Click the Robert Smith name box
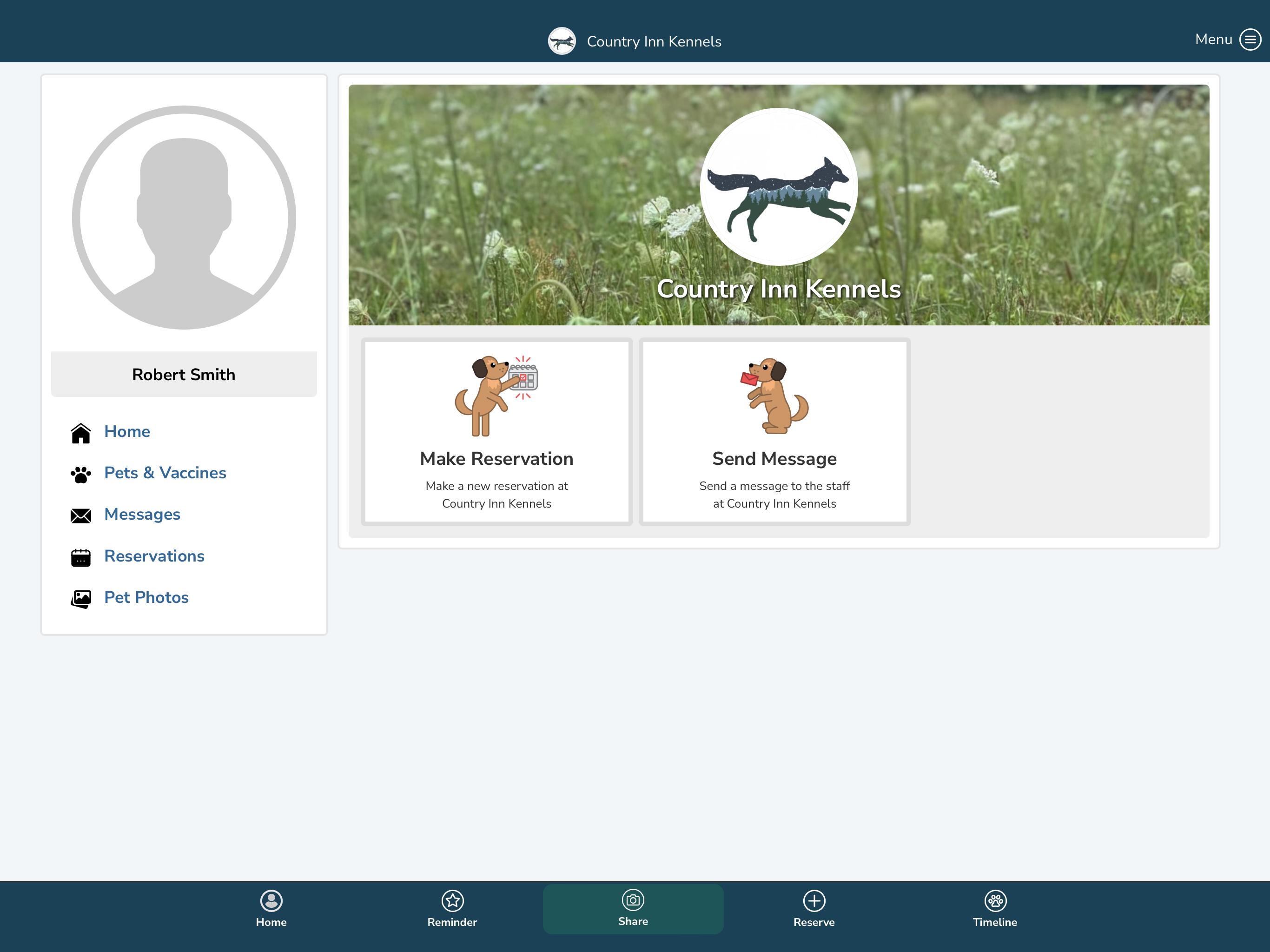Screen dimensions: 1270x952 coord(184,374)
